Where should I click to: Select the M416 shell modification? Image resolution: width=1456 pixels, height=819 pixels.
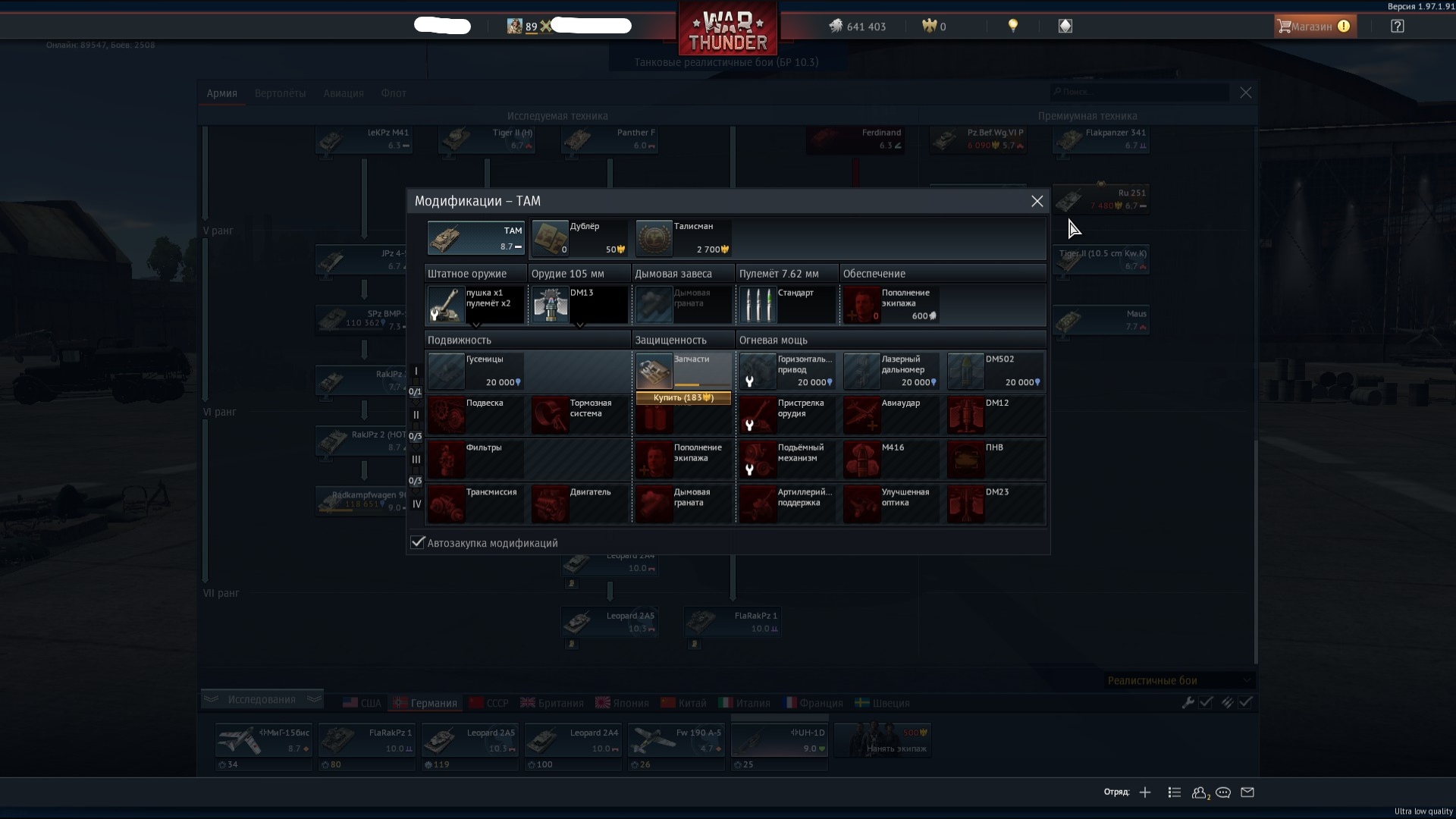[x=890, y=459]
